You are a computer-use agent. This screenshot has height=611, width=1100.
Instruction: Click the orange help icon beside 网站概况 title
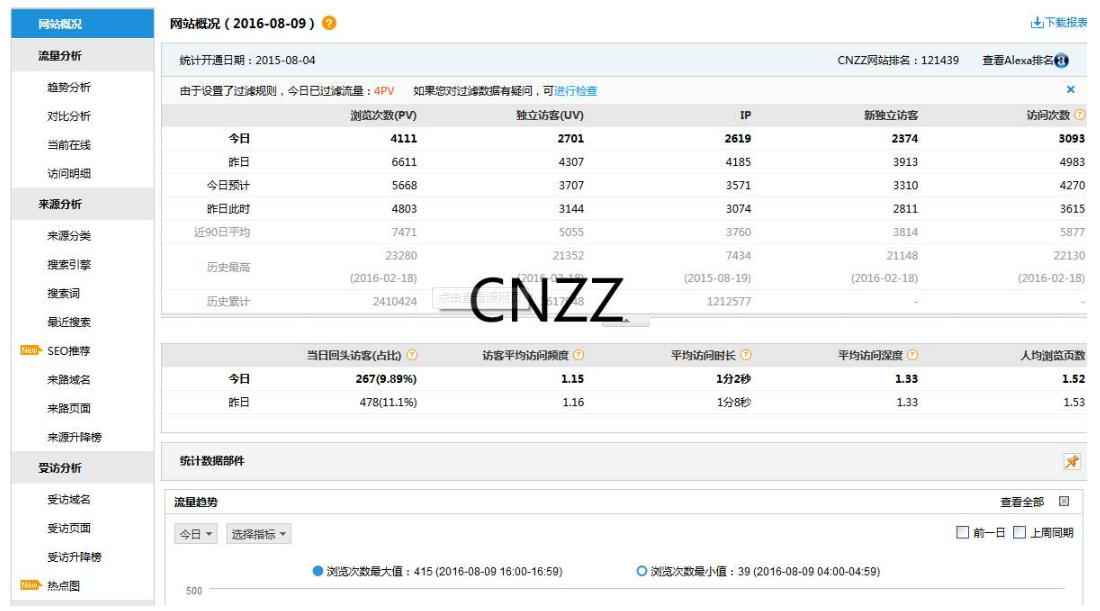click(x=329, y=23)
